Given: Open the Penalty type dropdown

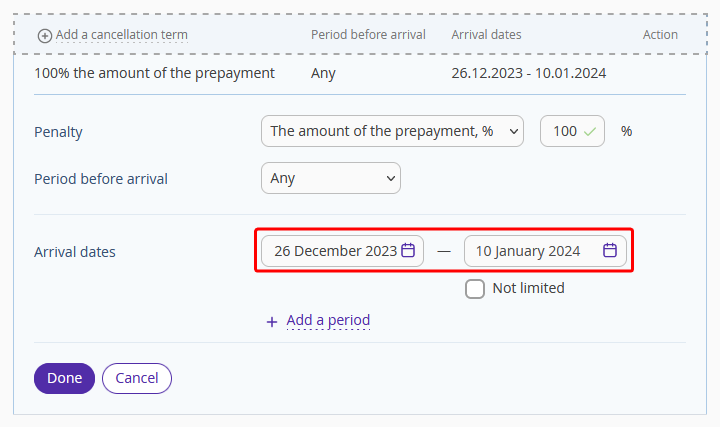Looking at the screenshot, I should tap(392, 131).
